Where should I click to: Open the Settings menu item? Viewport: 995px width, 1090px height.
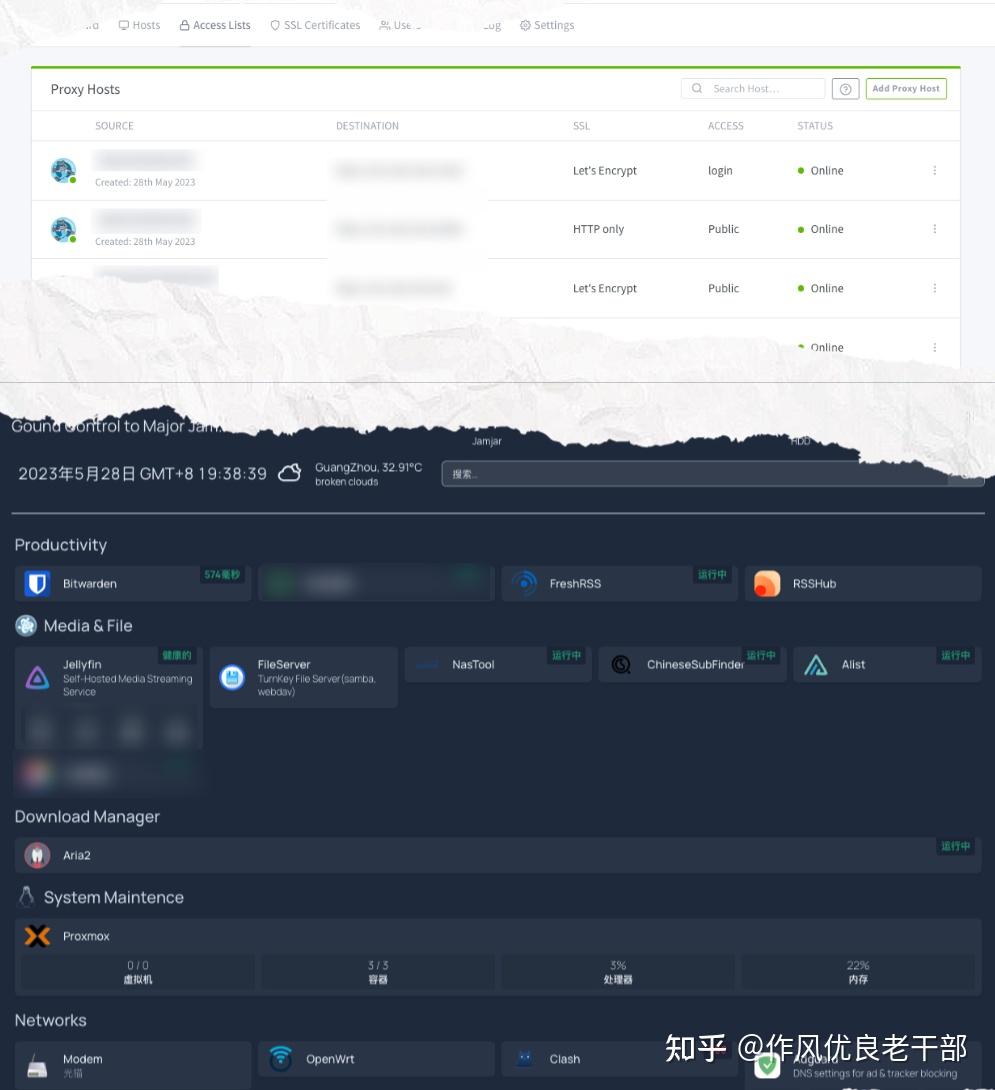(x=547, y=25)
